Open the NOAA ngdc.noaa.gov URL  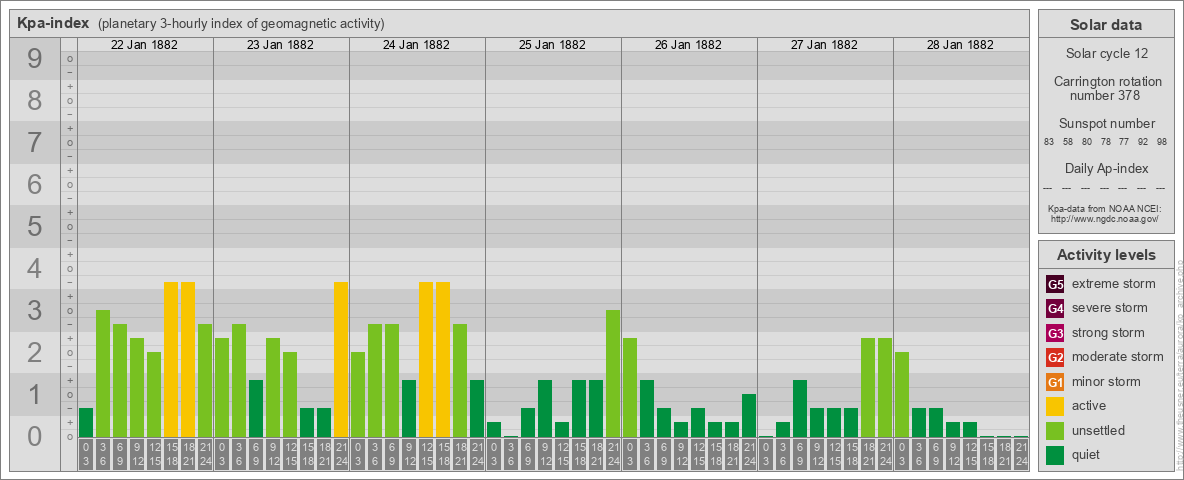click(1106, 218)
